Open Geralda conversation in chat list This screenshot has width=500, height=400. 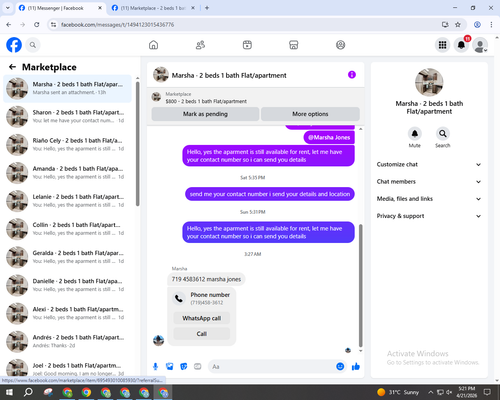click(67, 257)
